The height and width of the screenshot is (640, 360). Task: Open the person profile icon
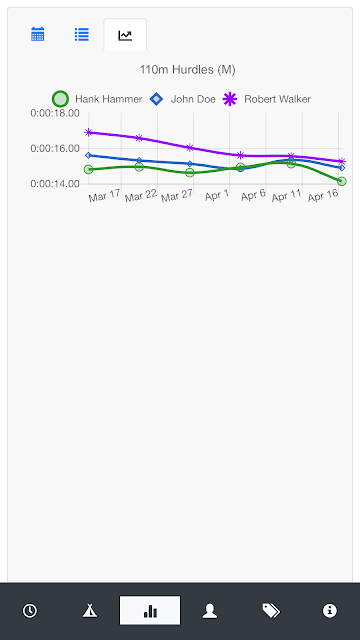coord(210,611)
